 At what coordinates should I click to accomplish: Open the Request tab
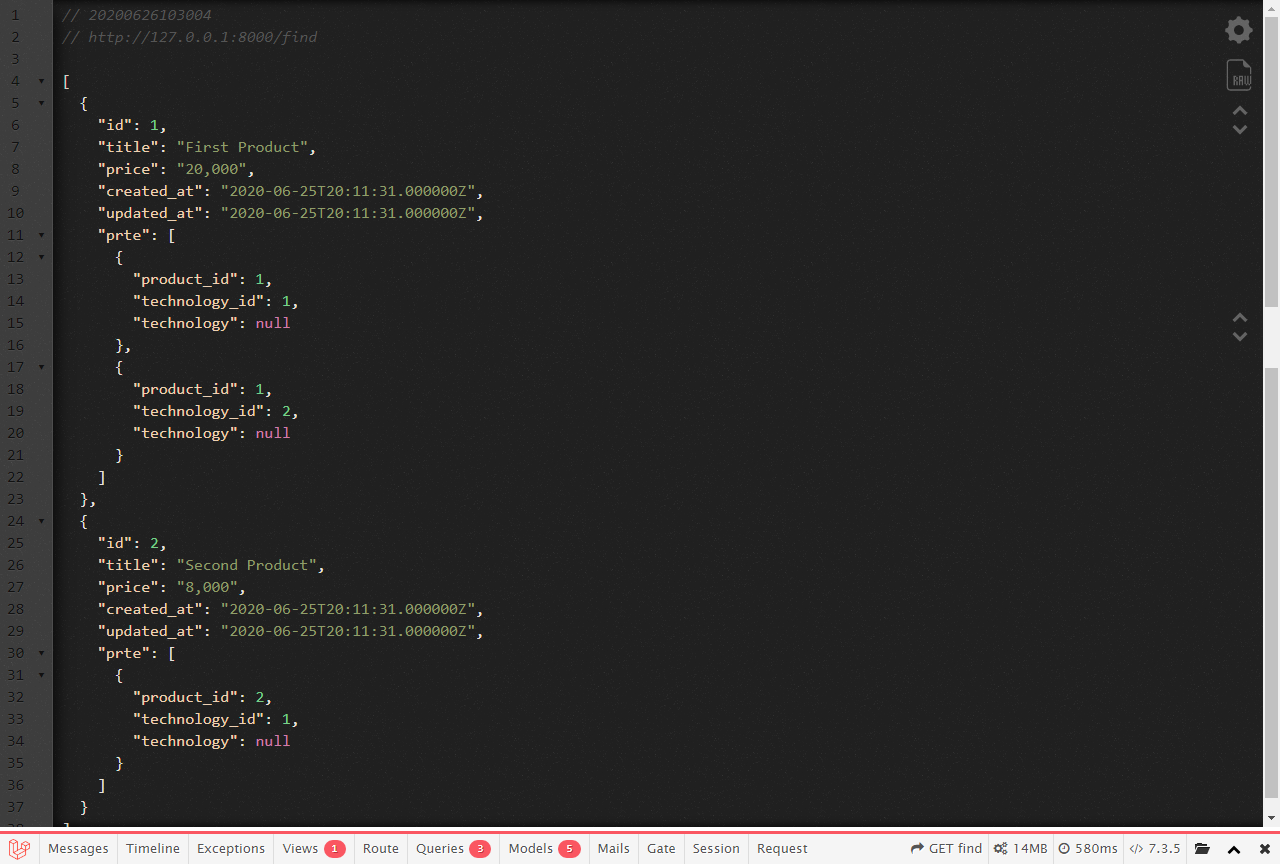click(x=782, y=849)
